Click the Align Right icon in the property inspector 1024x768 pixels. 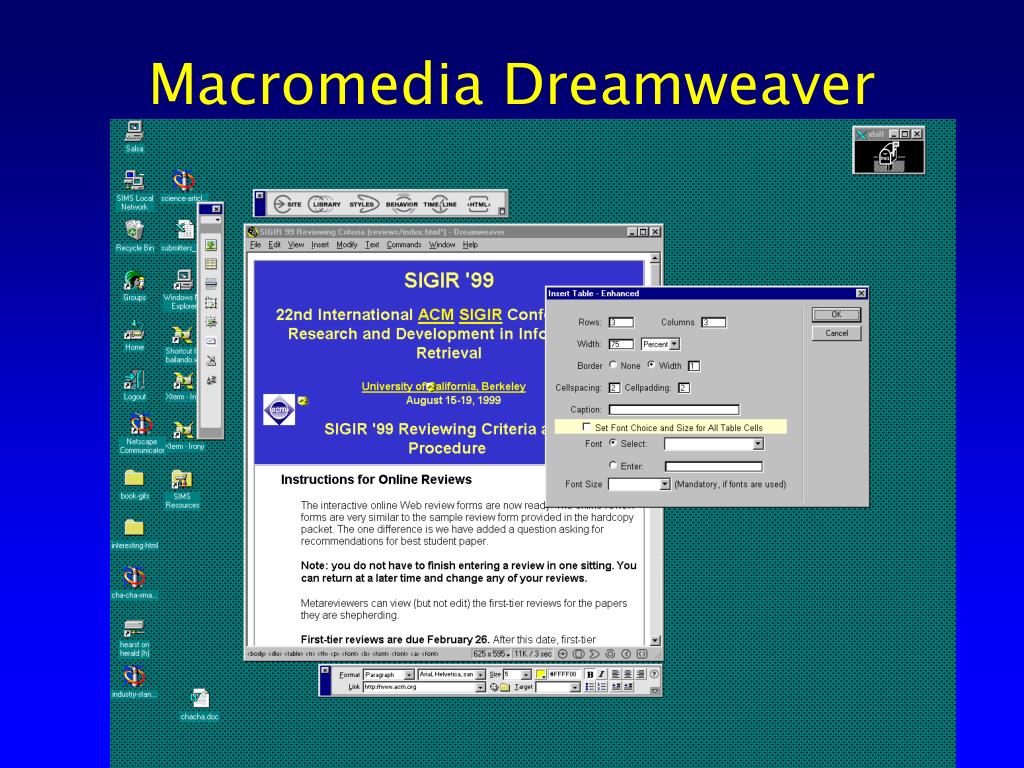point(640,675)
